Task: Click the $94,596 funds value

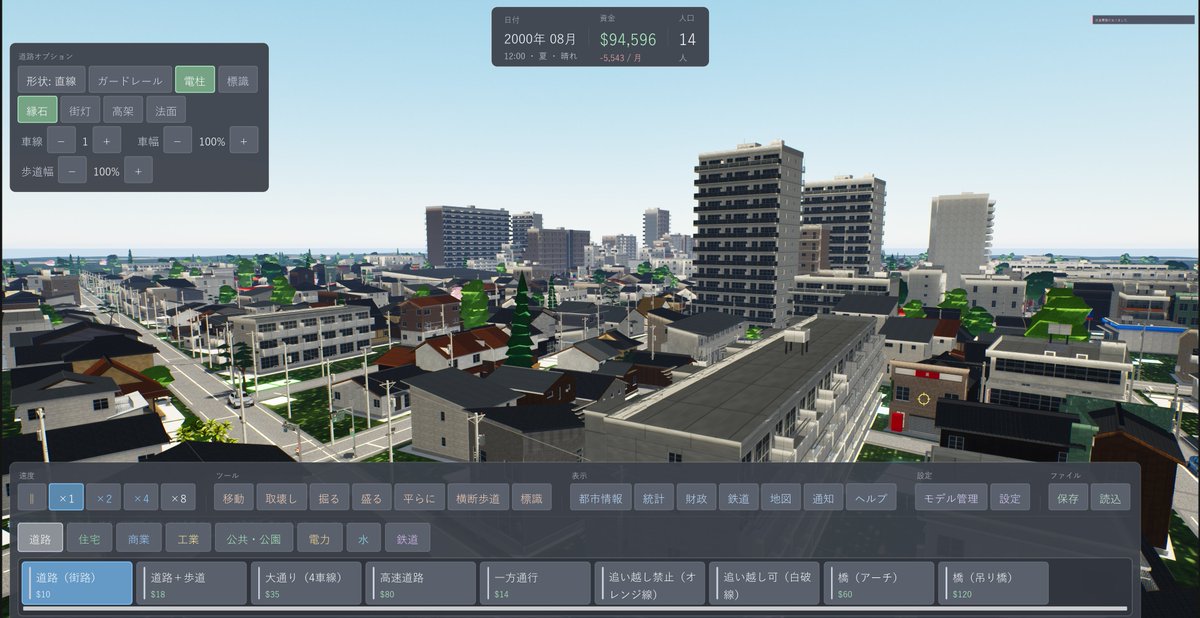Action: pyautogui.click(x=628, y=40)
